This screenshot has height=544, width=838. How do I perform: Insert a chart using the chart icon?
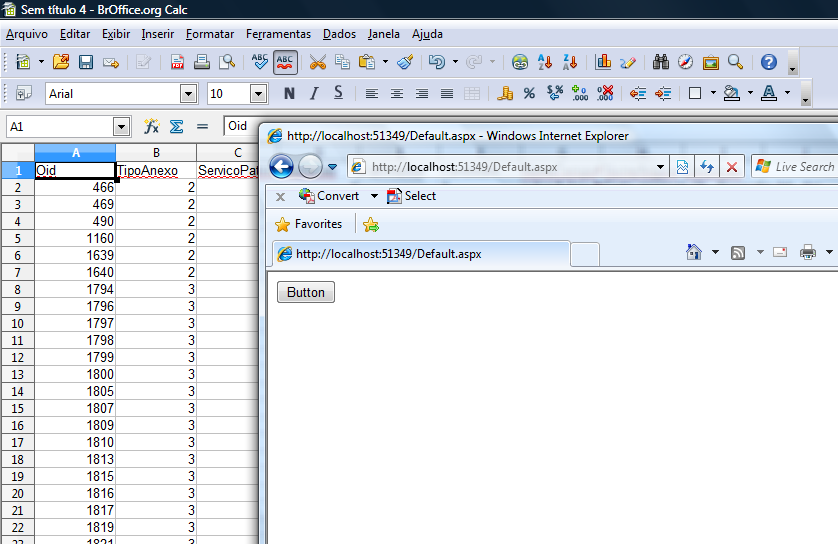(x=603, y=62)
